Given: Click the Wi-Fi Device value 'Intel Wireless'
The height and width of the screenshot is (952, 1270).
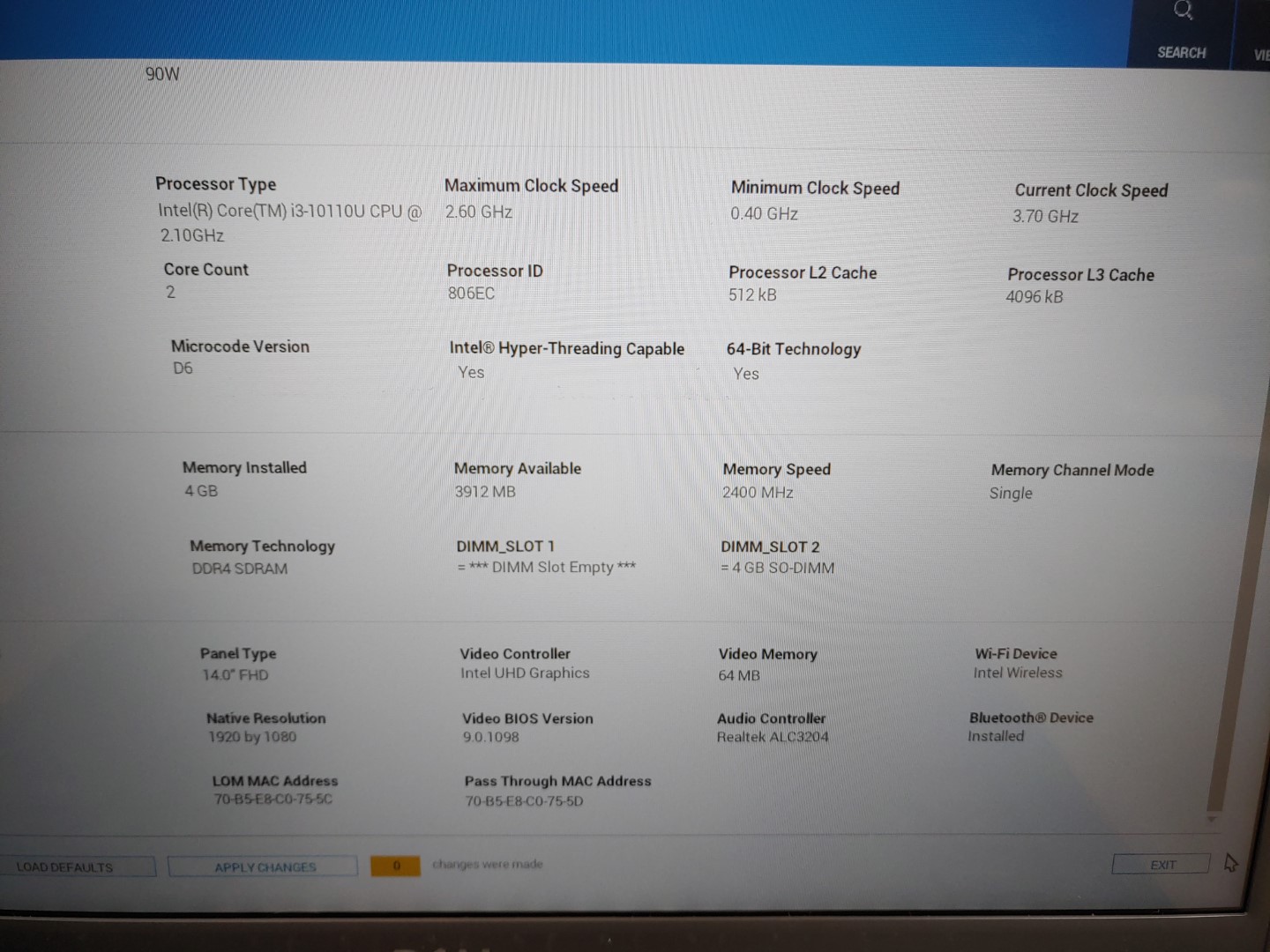Looking at the screenshot, I should point(1018,673).
